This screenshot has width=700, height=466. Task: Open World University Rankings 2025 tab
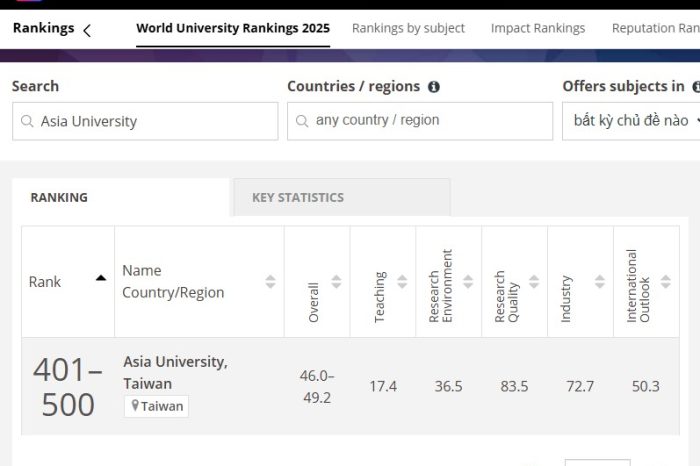[233, 28]
